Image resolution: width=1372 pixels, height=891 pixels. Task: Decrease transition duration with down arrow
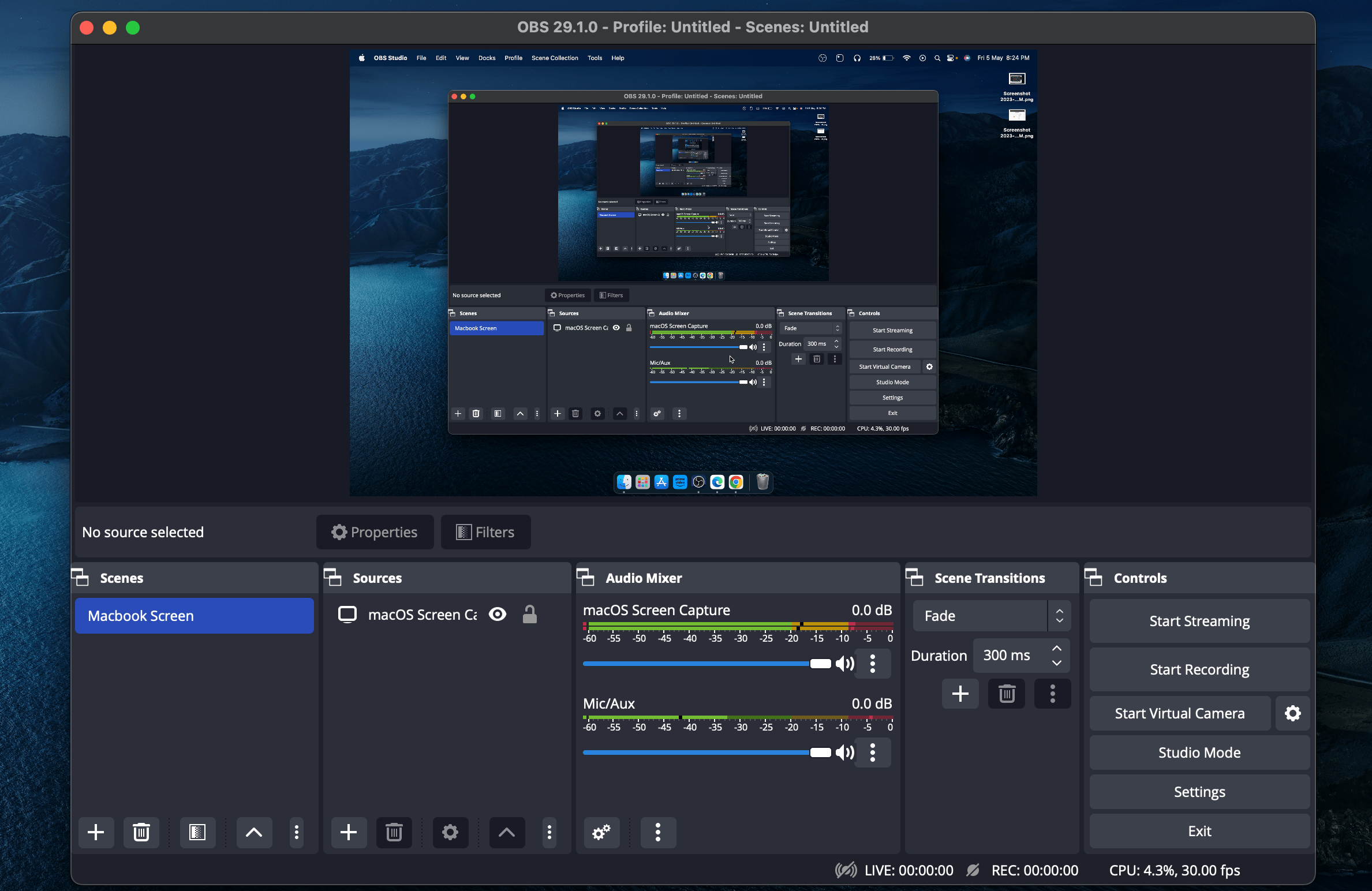(1056, 663)
